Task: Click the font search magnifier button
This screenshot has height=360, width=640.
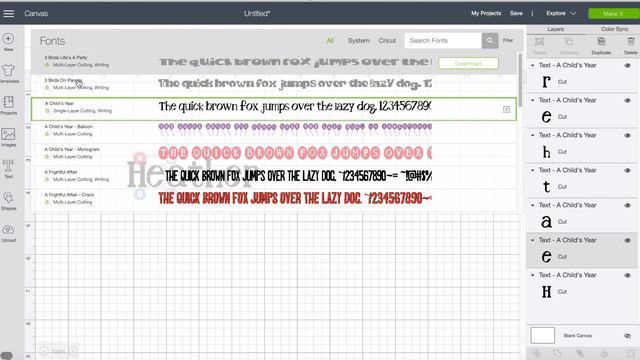Action: coord(490,40)
